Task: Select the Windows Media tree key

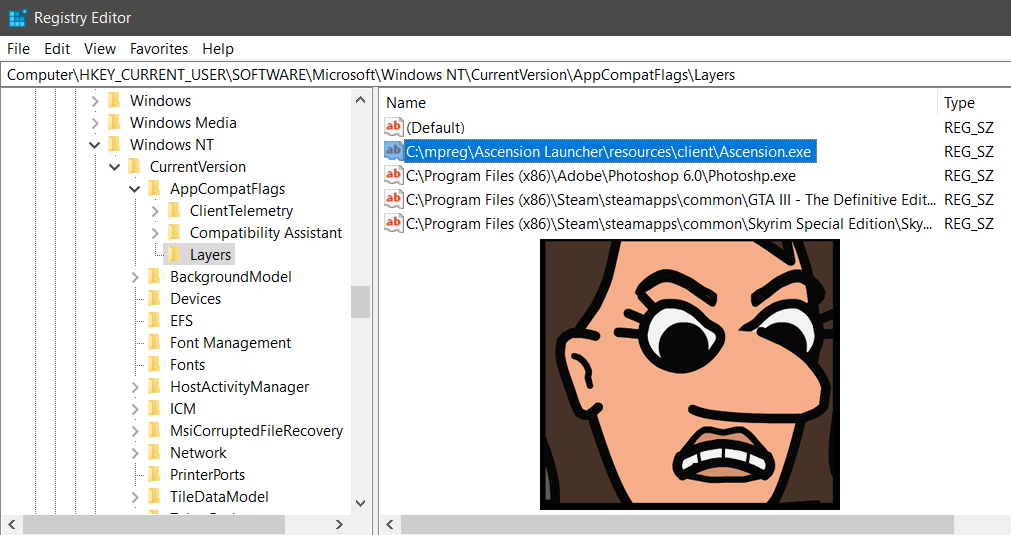Action: pos(183,123)
